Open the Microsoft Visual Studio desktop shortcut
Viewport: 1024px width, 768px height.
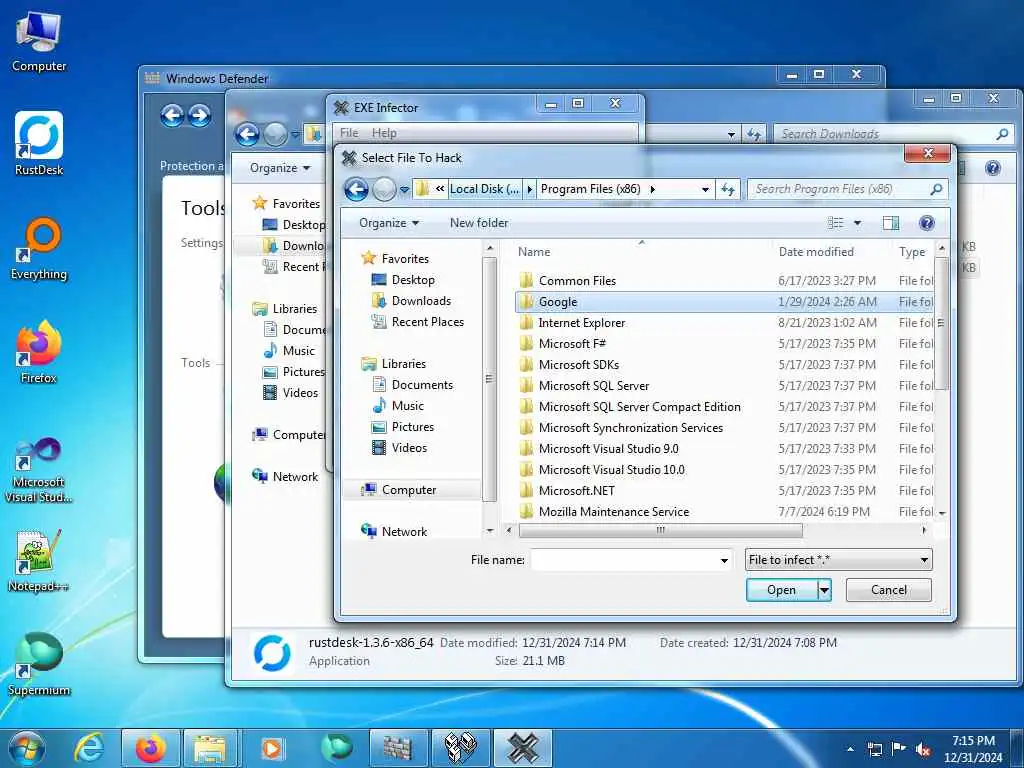[39, 470]
